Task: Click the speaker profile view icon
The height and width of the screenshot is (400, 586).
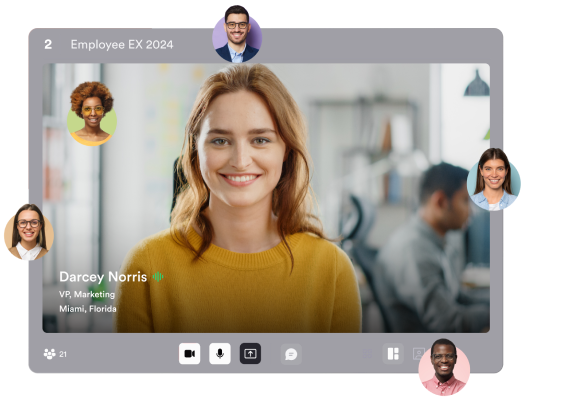Action: pos(419,354)
